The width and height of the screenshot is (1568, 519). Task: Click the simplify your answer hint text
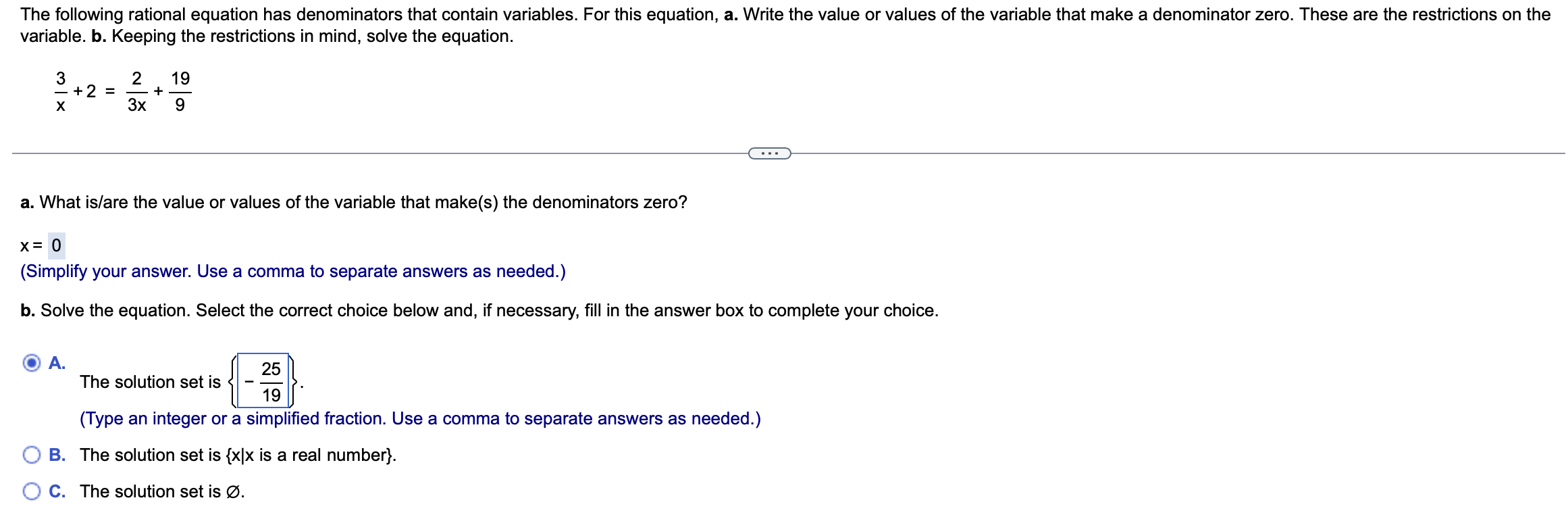(290, 270)
